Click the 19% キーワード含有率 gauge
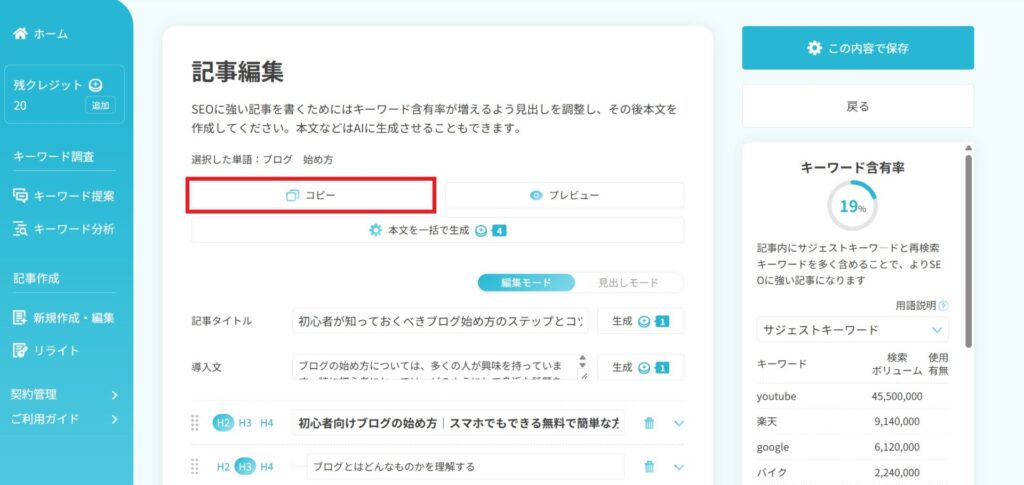 [x=852, y=206]
